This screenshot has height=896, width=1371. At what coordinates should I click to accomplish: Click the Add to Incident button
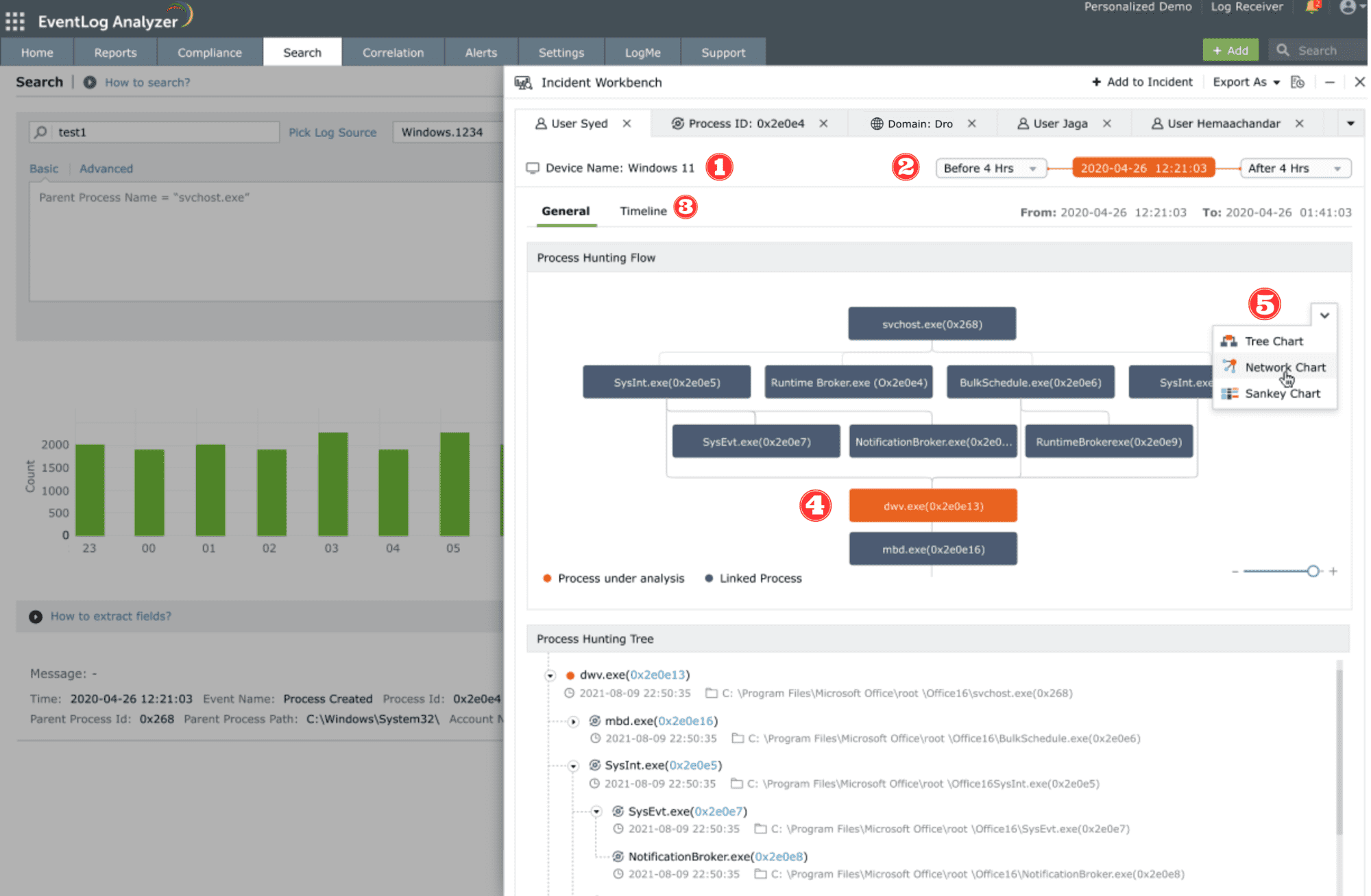tap(1142, 82)
